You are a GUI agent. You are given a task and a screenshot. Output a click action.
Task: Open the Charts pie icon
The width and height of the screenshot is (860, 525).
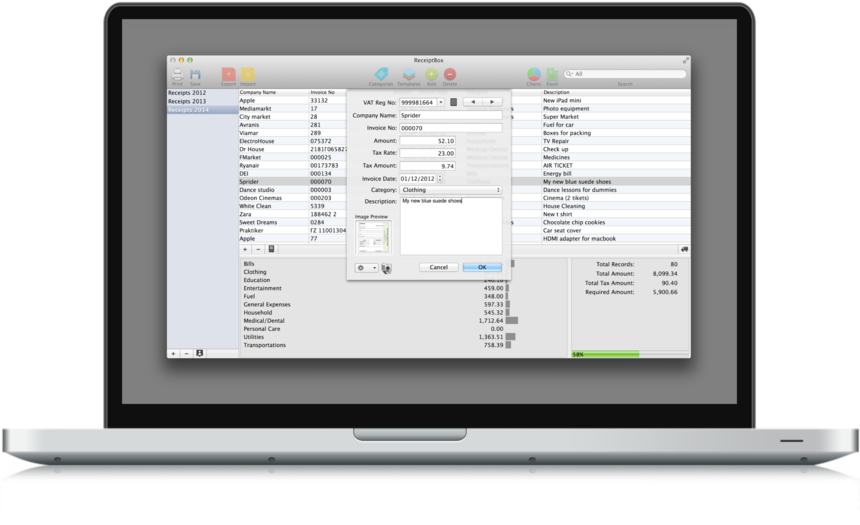534,74
